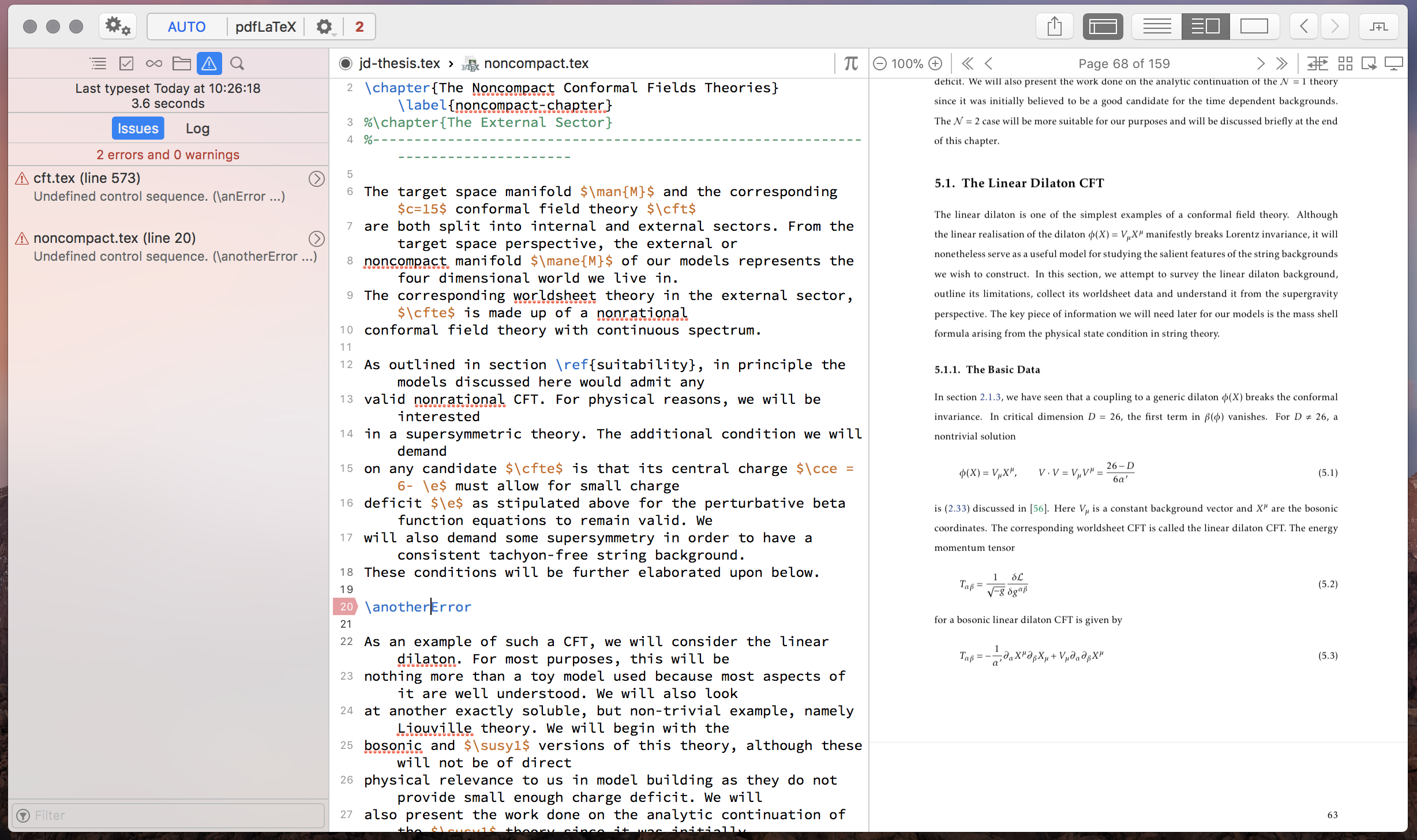Switch to the Log tab
The height and width of the screenshot is (840, 1417).
point(197,128)
